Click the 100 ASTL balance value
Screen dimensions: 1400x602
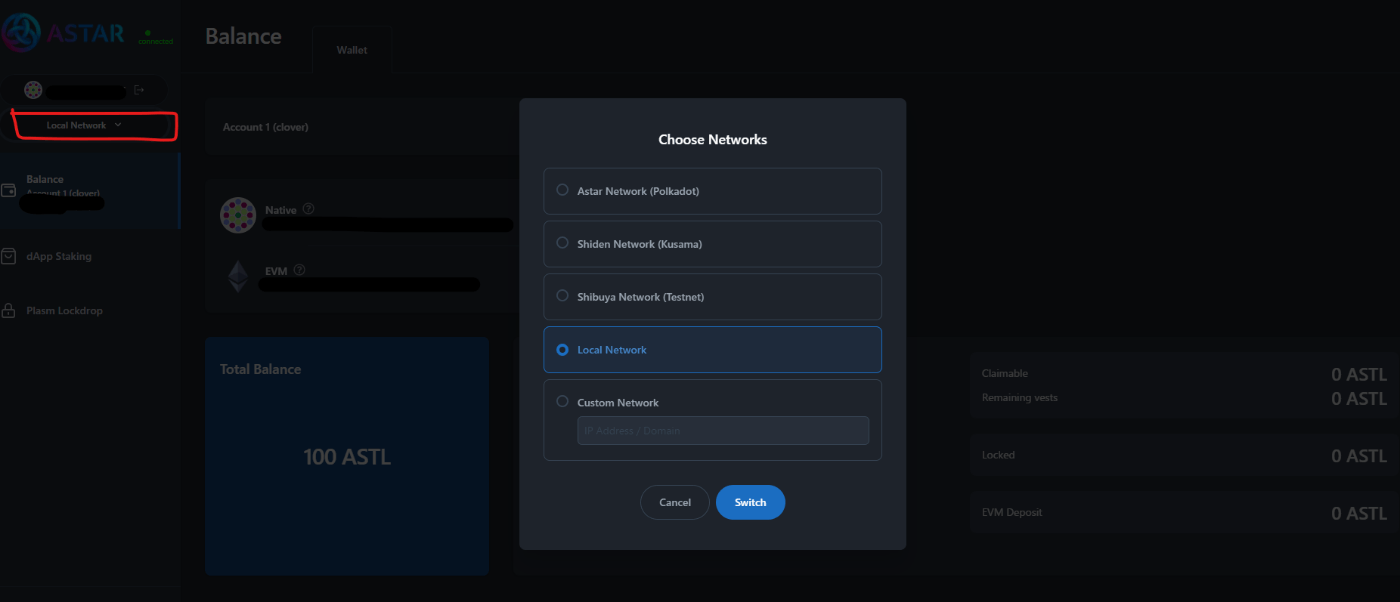[x=347, y=457]
